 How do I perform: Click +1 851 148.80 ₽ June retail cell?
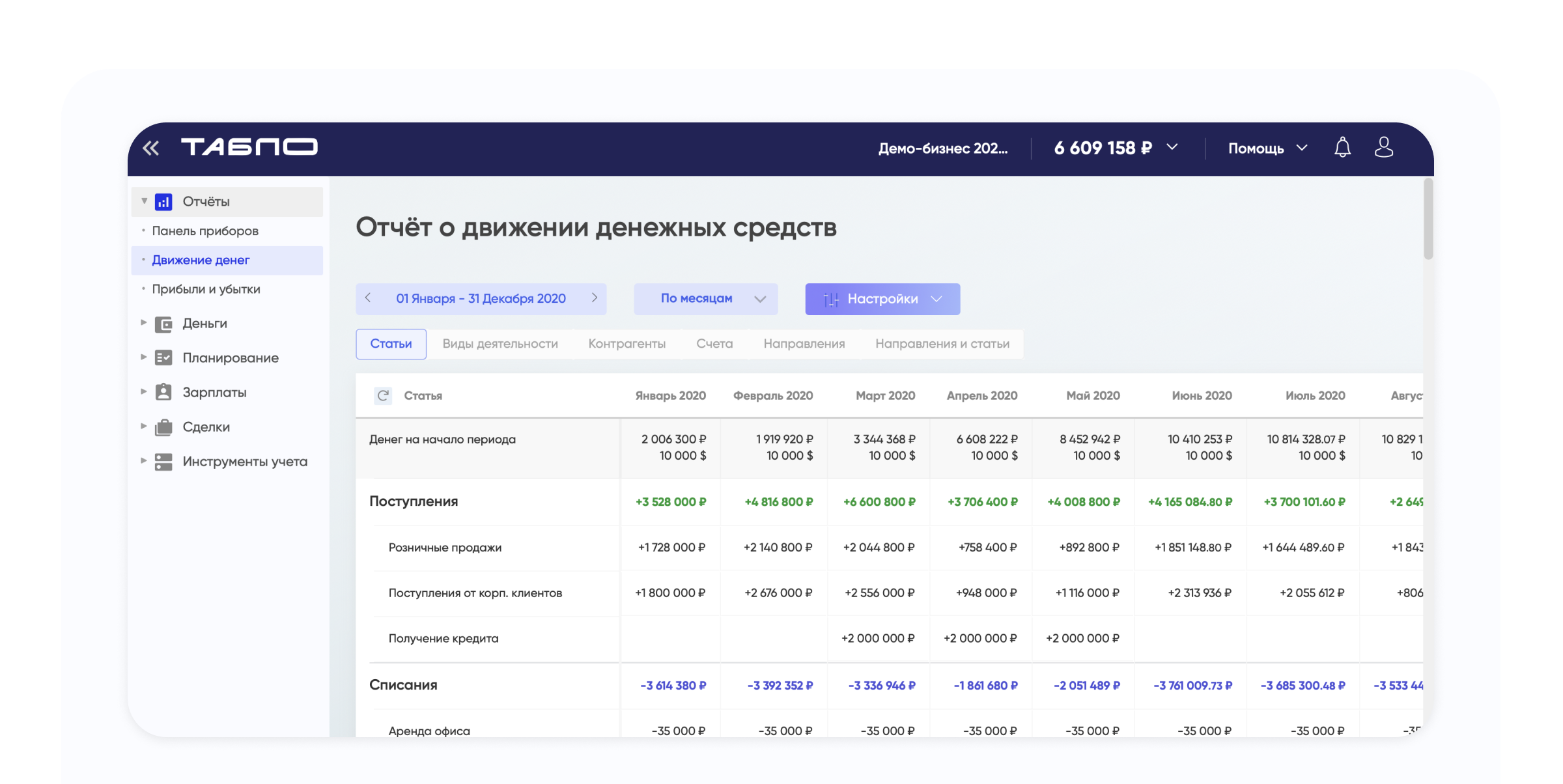(1193, 548)
